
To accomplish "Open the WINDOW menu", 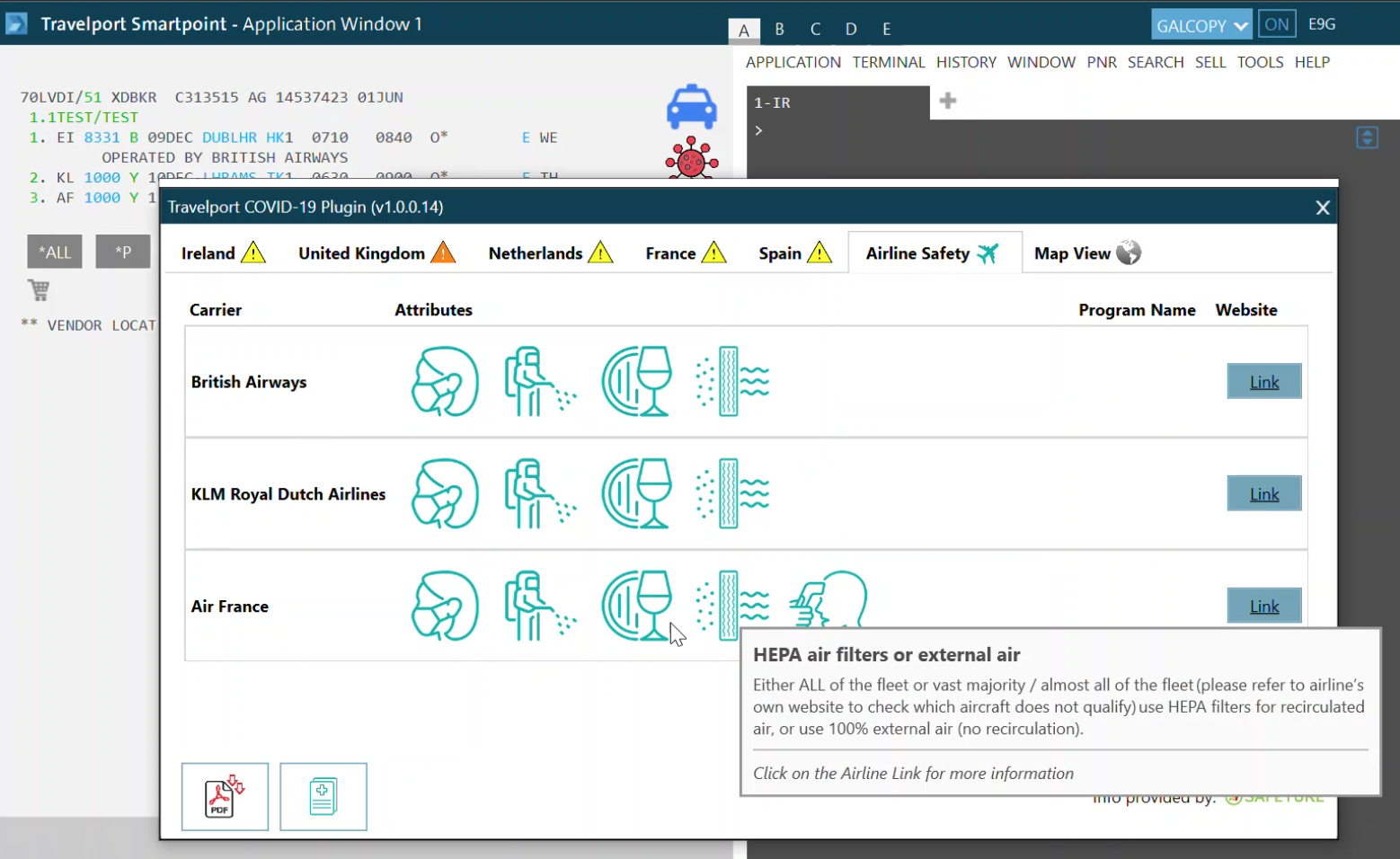I will pos(1041,62).
